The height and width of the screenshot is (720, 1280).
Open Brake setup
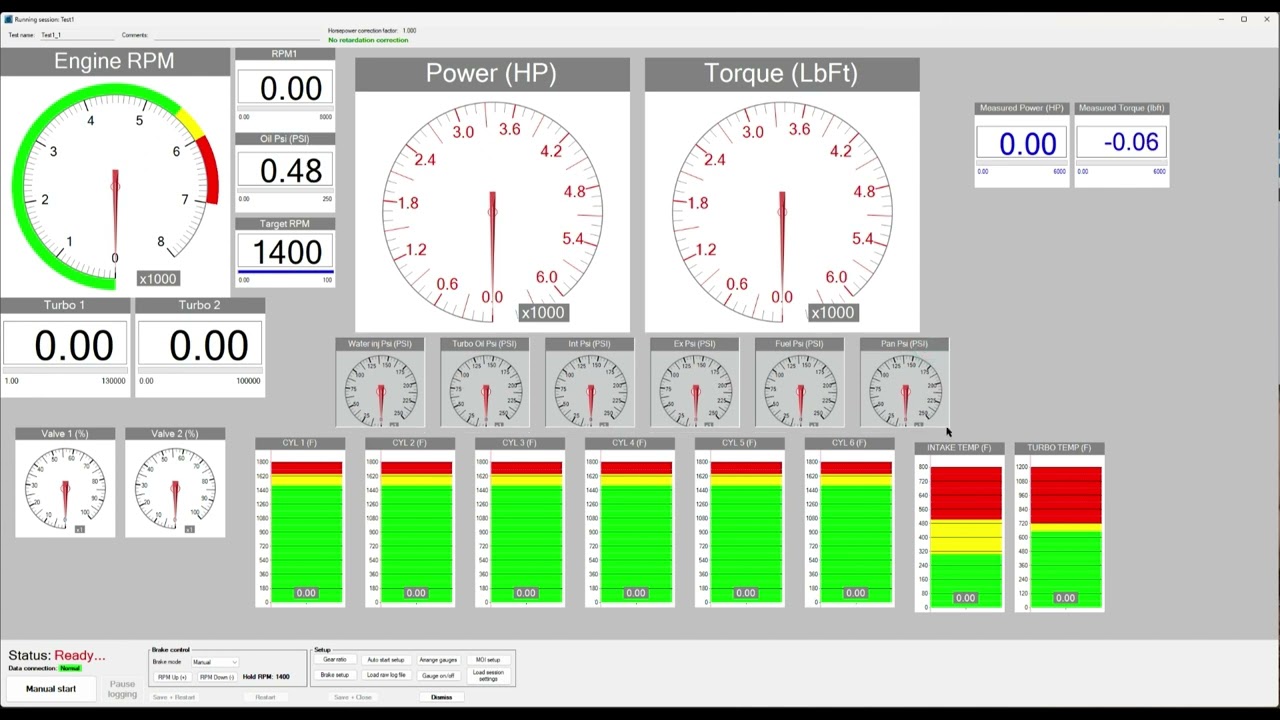point(335,675)
